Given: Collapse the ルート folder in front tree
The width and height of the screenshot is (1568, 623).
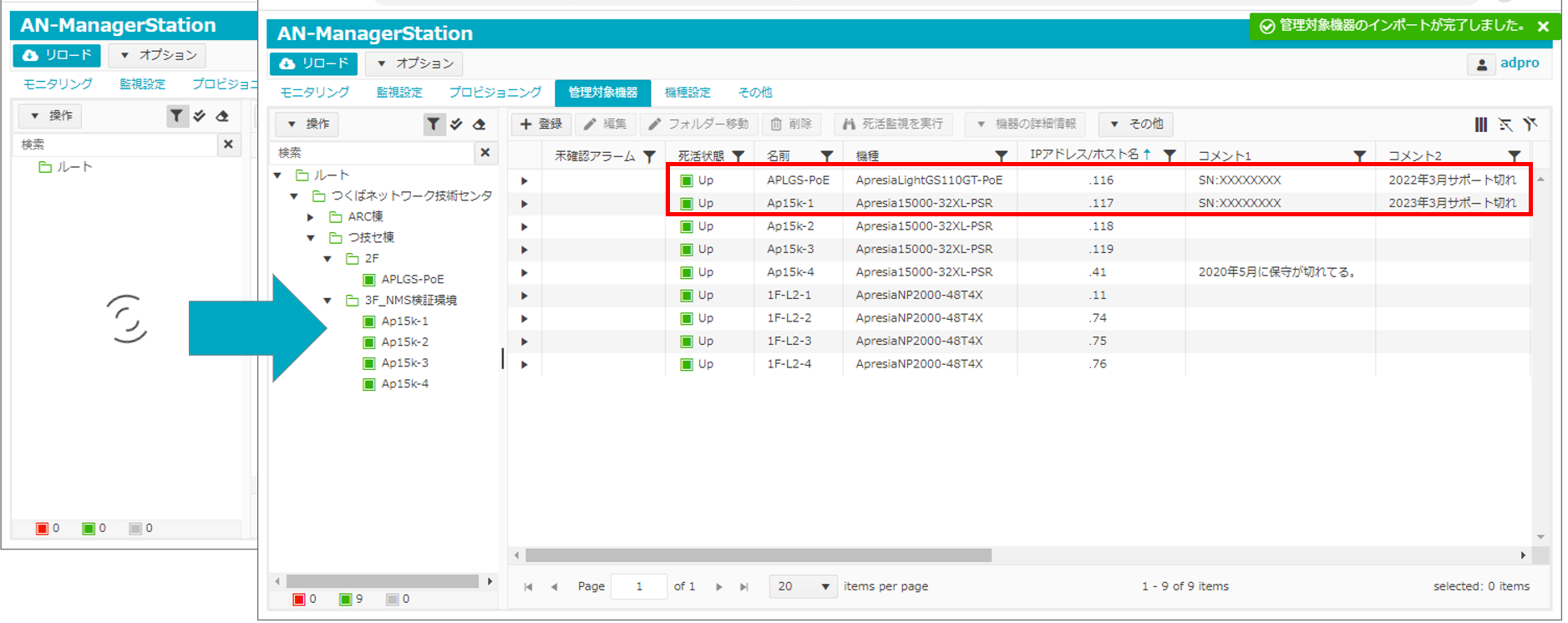Looking at the screenshot, I should 278,175.
